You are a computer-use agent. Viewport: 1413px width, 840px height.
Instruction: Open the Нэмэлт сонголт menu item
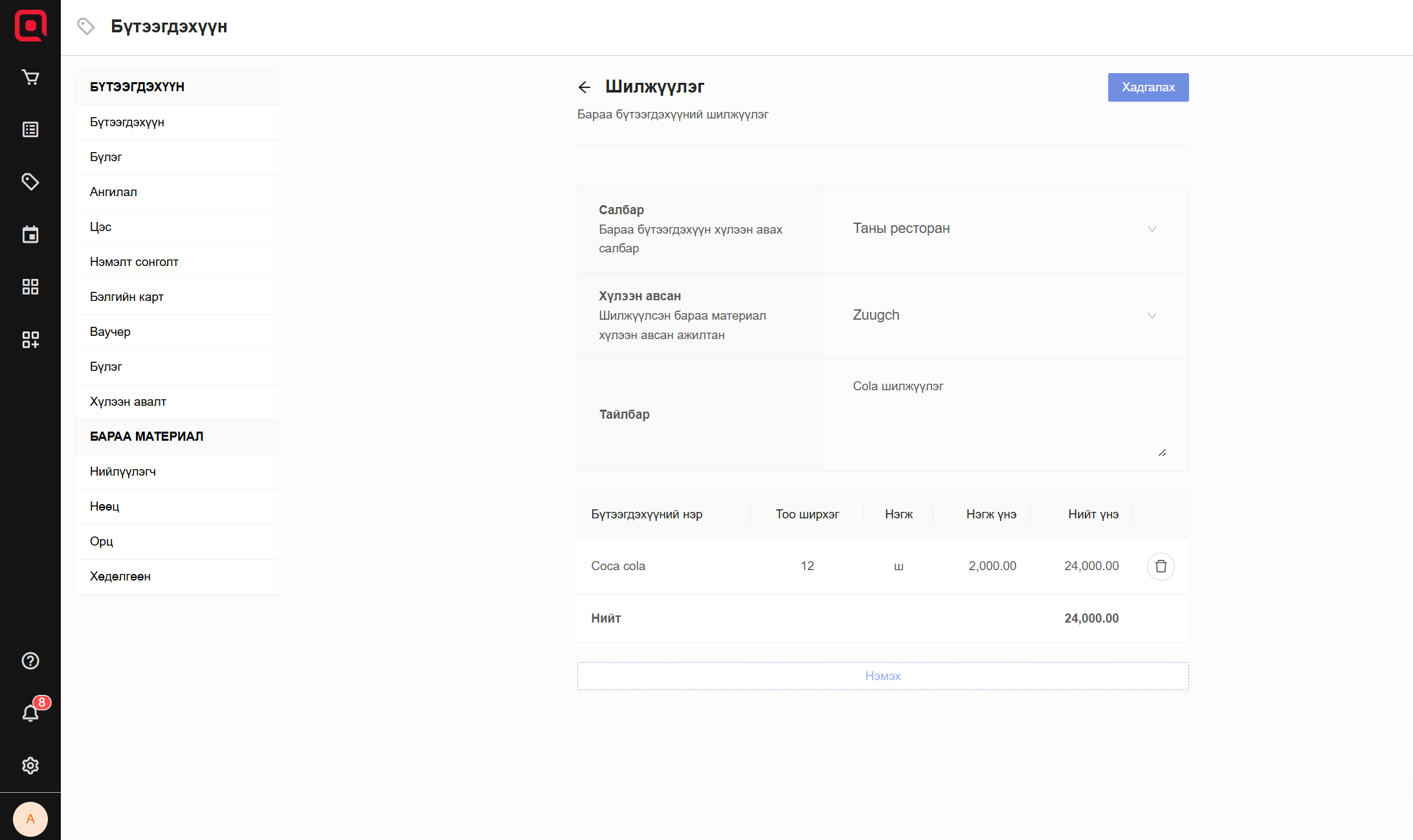coord(134,262)
